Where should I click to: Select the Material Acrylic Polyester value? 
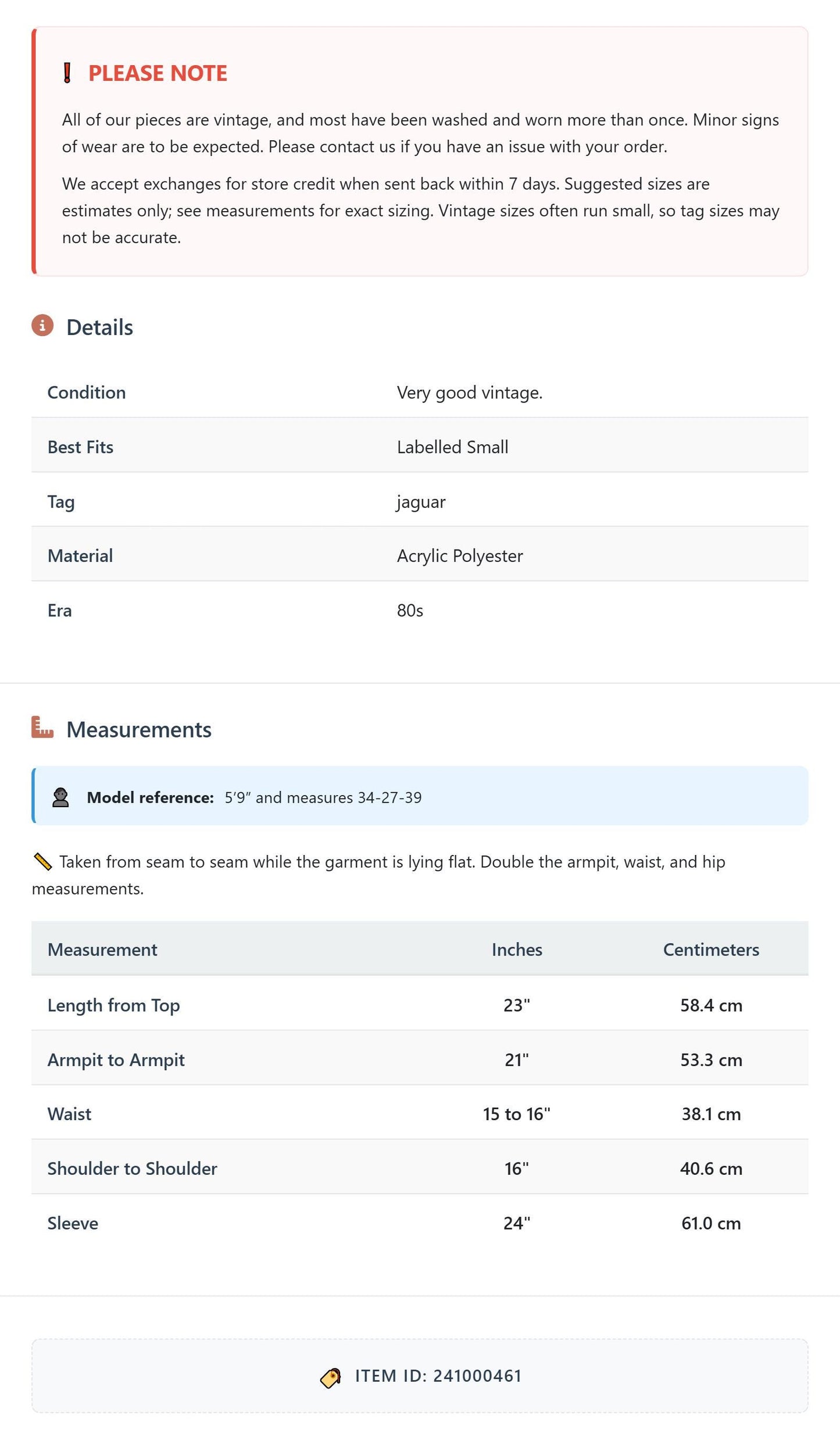click(460, 556)
